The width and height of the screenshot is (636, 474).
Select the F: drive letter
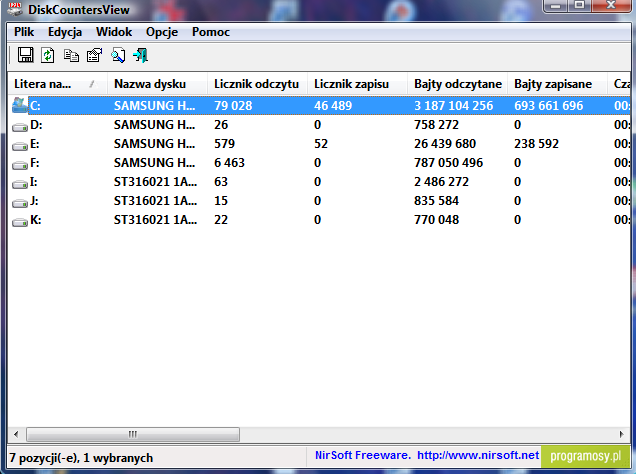34,163
